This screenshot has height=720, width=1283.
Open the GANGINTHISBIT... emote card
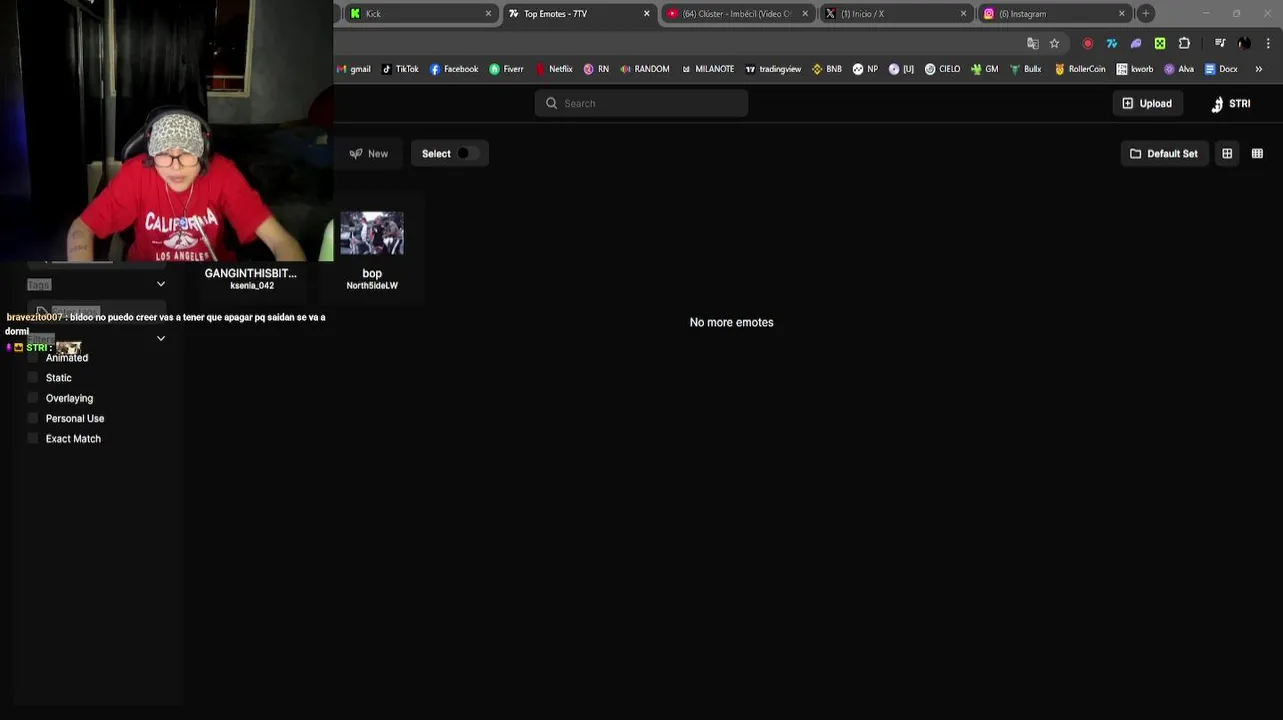coord(251,273)
